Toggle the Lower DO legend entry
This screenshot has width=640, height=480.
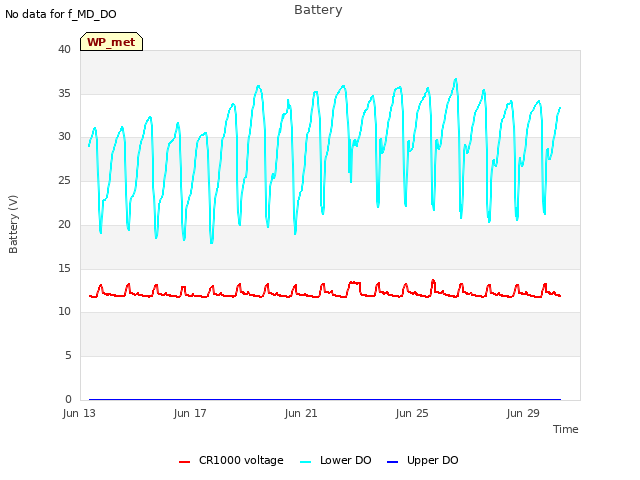[336, 460]
